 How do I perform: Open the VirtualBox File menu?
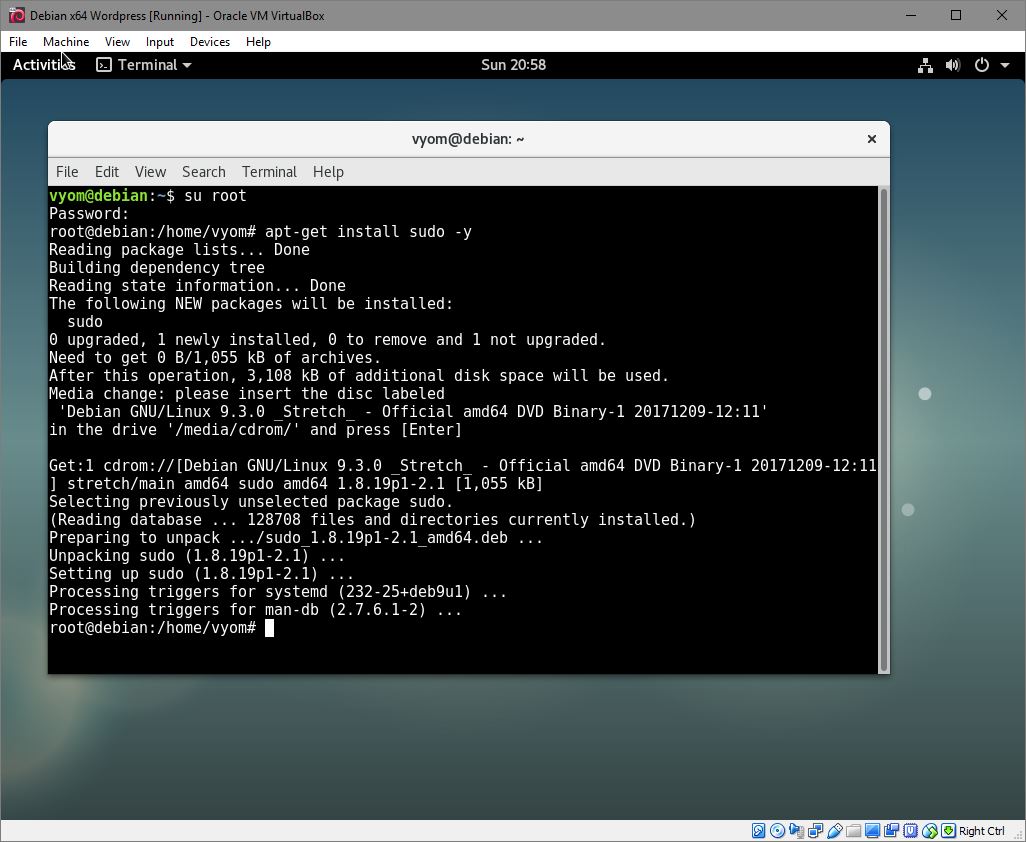[x=18, y=41]
